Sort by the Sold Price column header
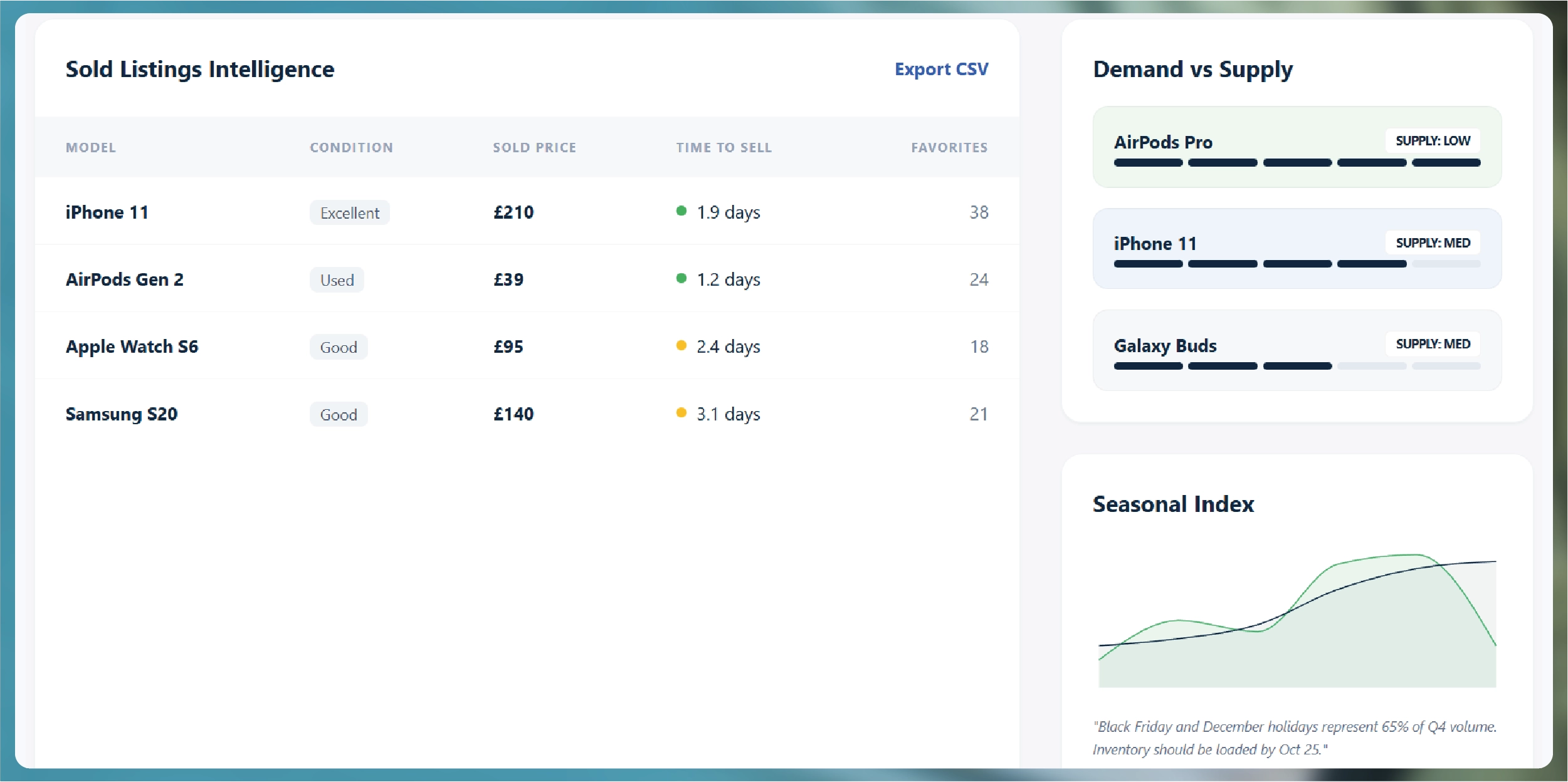Viewport: 1568px width, 782px height. [534, 148]
